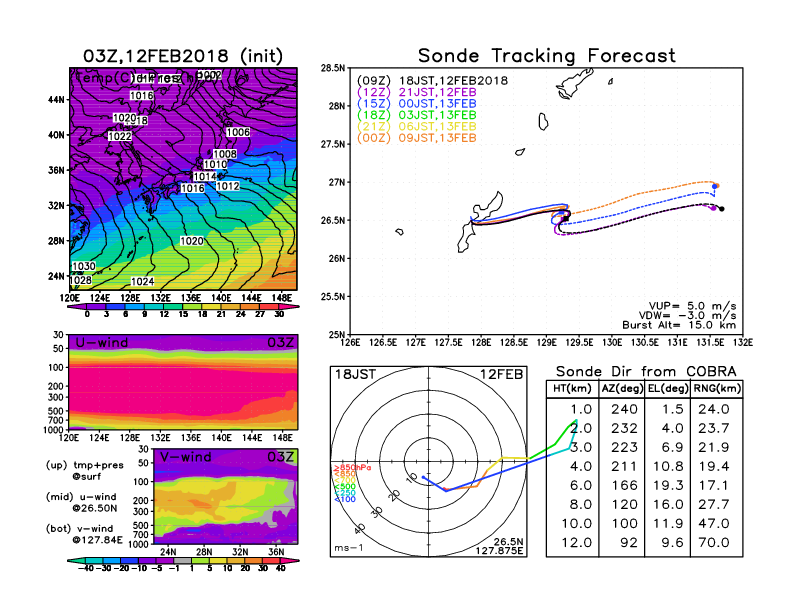Click the 'ms-1' unit label on the hodograph
This screenshot has width=792, height=612.
349,548
